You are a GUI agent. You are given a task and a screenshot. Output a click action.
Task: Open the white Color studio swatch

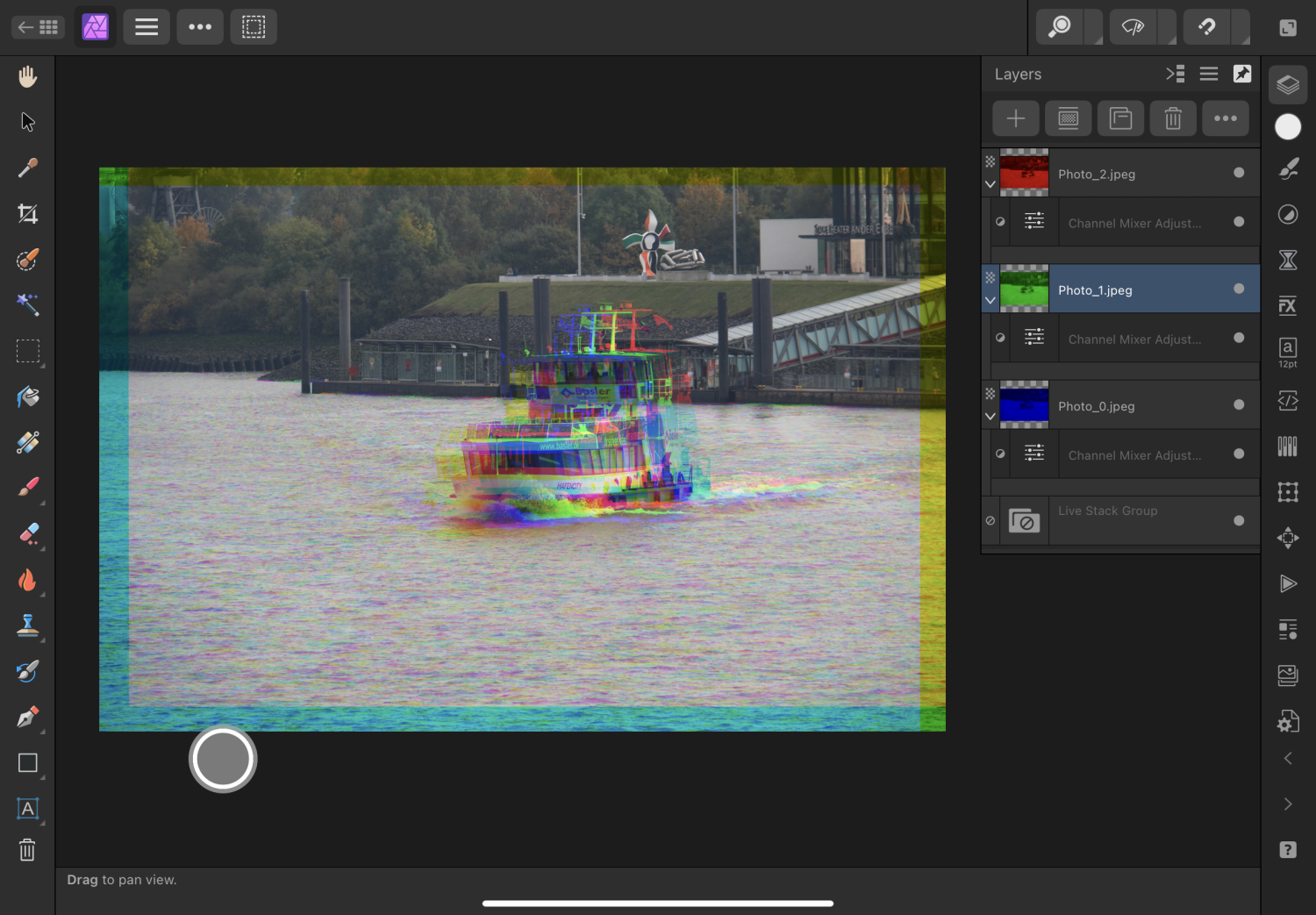1287,127
